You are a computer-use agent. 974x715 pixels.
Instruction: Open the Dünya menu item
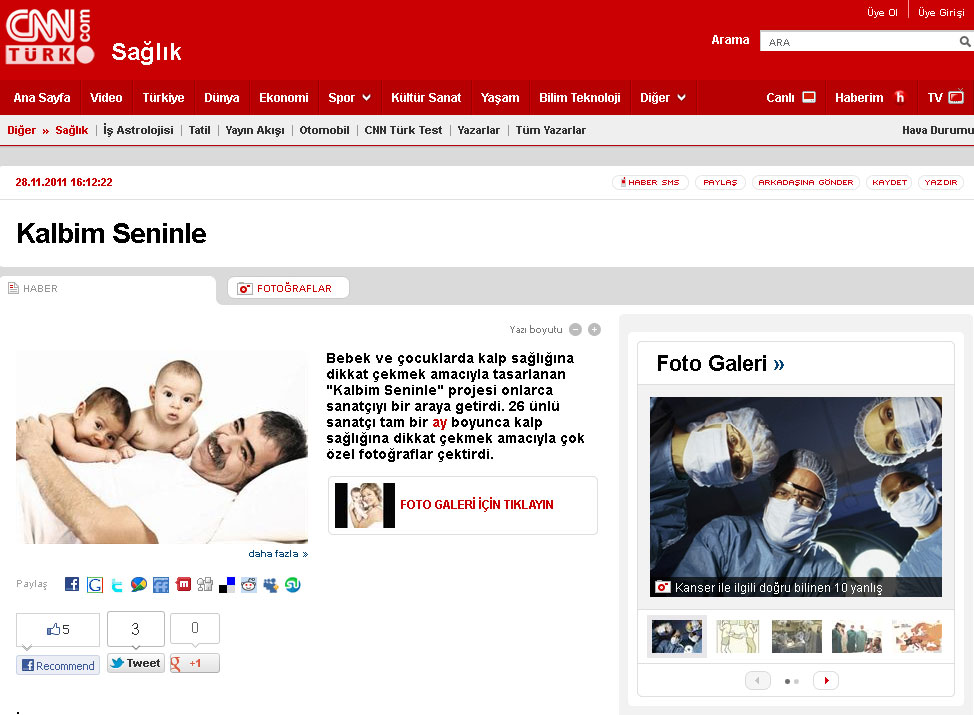[x=222, y=98]
